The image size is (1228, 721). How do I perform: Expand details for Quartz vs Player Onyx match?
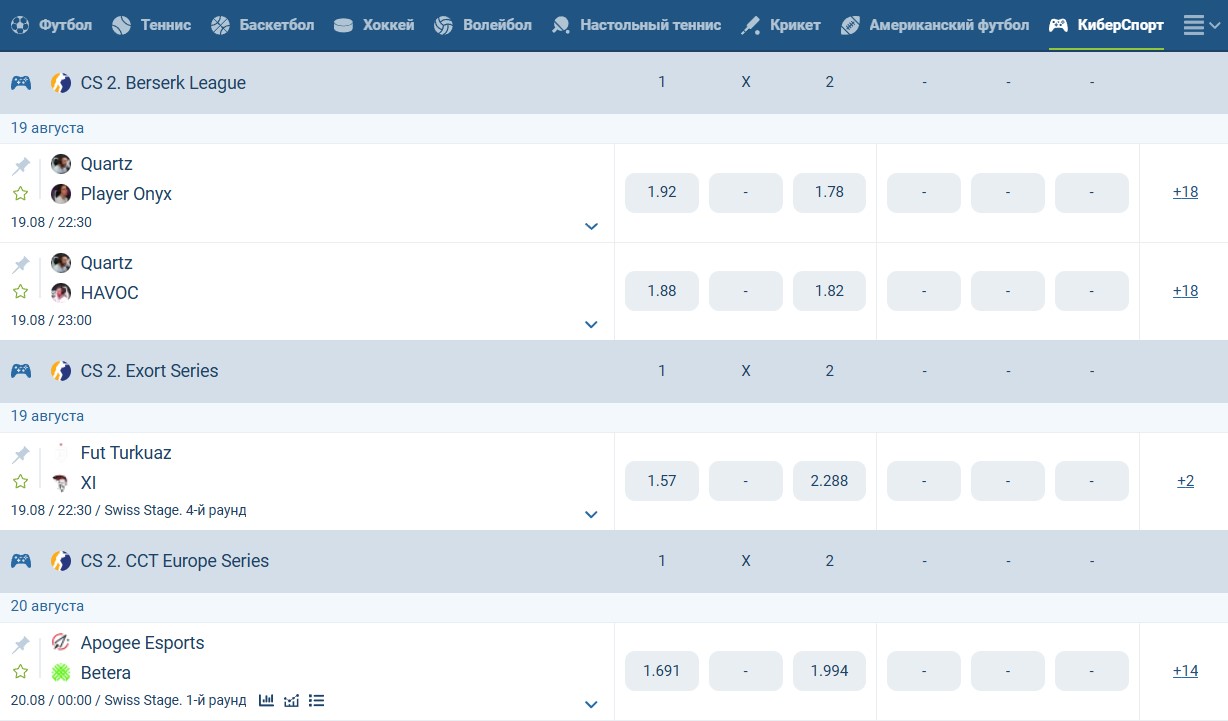[x=591, y=227]
